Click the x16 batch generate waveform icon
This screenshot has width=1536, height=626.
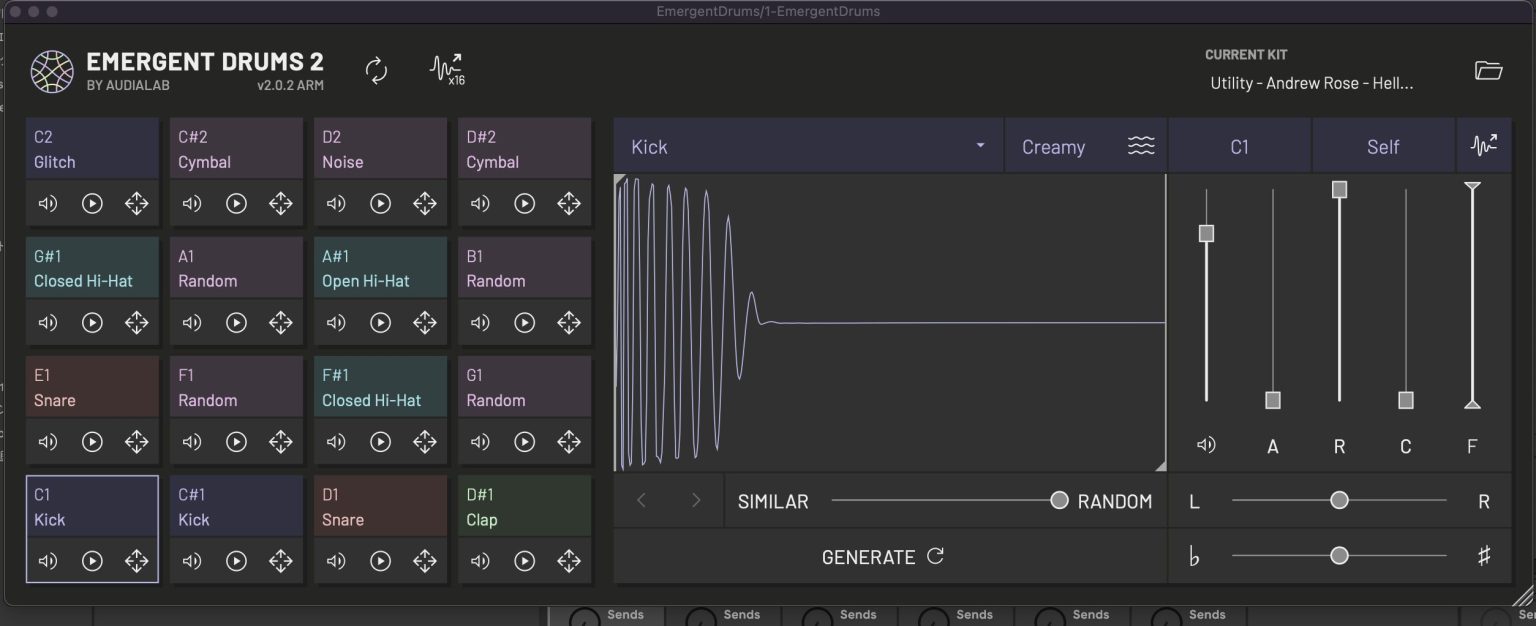pyautogui.click(x=447, y=68)
